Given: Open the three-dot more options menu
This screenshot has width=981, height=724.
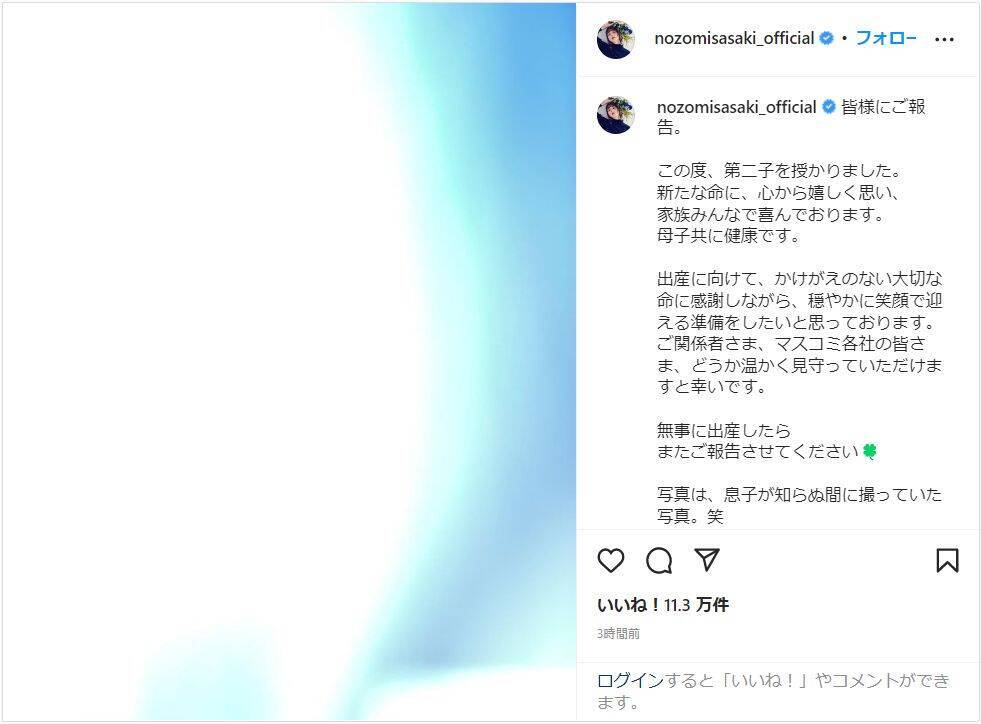Looking at the screenshot, I should [x=944, y=39].
